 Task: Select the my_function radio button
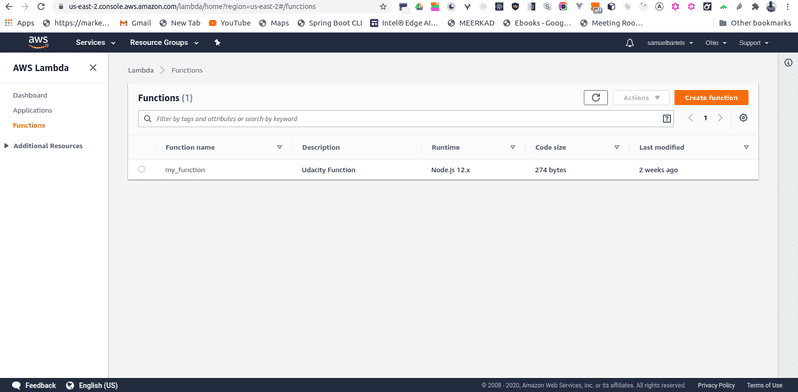click(x=141, y=170)
